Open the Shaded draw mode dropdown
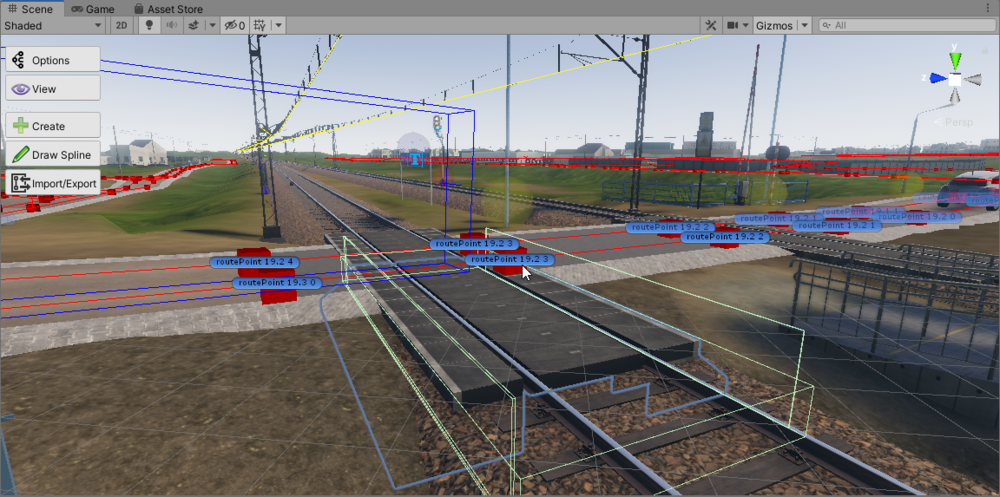The width and height of the screenshot is (1000, 497). pyautogui.click(x=53, y=26)
